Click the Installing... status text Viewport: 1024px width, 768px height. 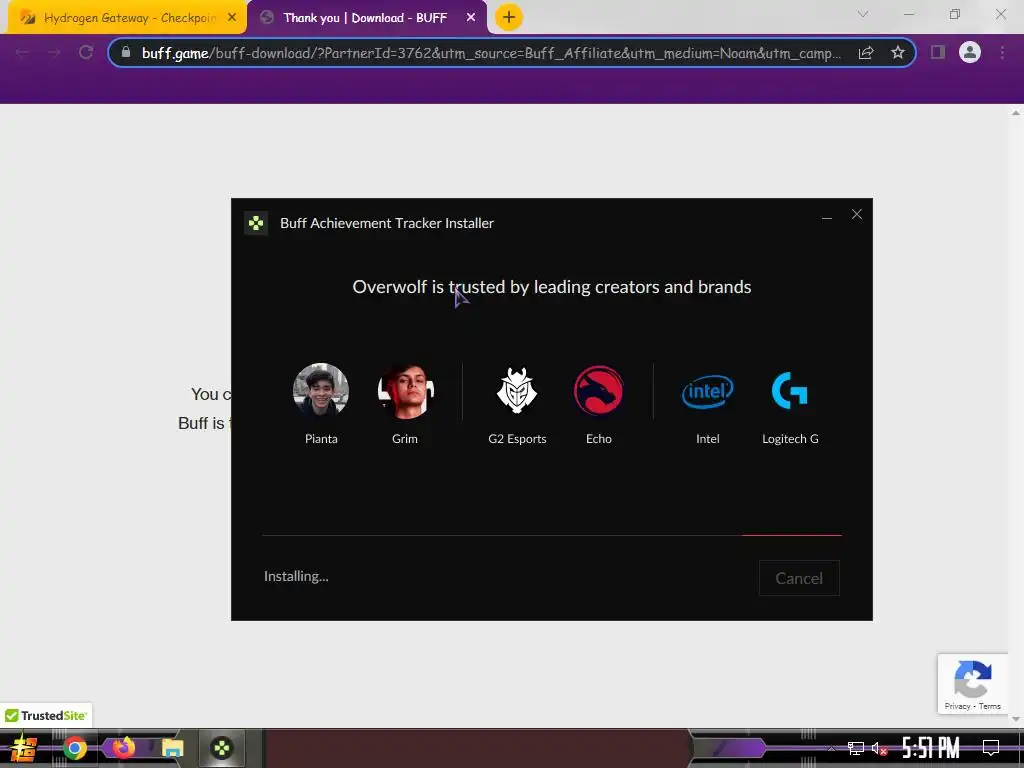pyautogui.click(x=296, y=576)
